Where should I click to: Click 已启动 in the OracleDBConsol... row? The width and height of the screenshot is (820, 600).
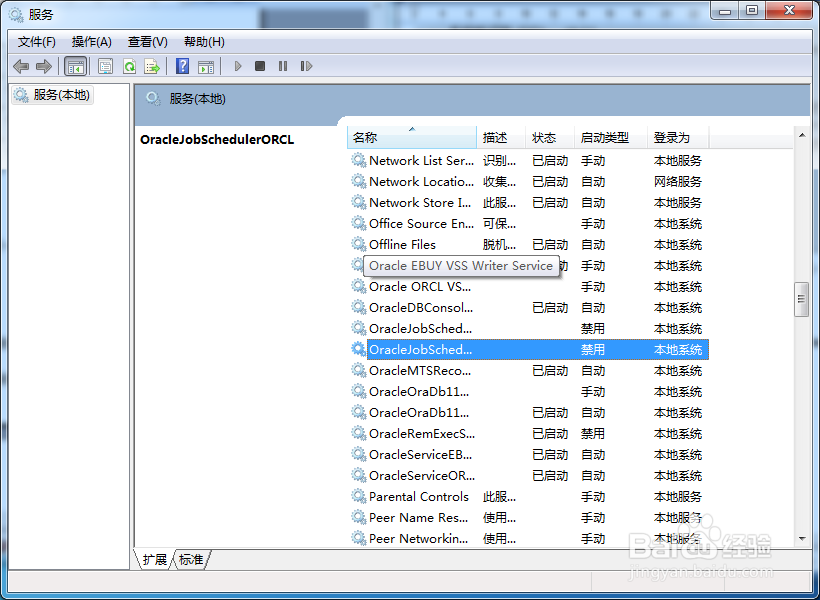(x=550, y=308)
